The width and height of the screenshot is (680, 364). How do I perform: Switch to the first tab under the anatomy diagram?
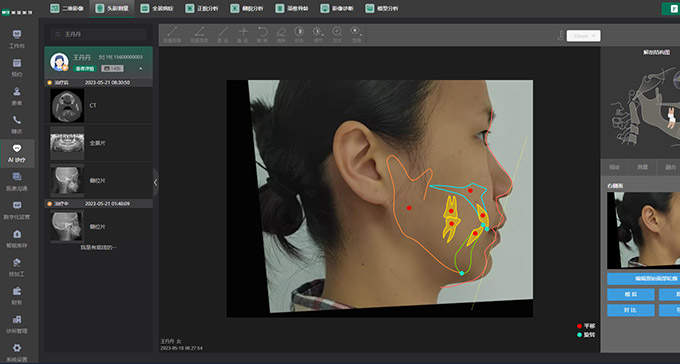(615, 167)
